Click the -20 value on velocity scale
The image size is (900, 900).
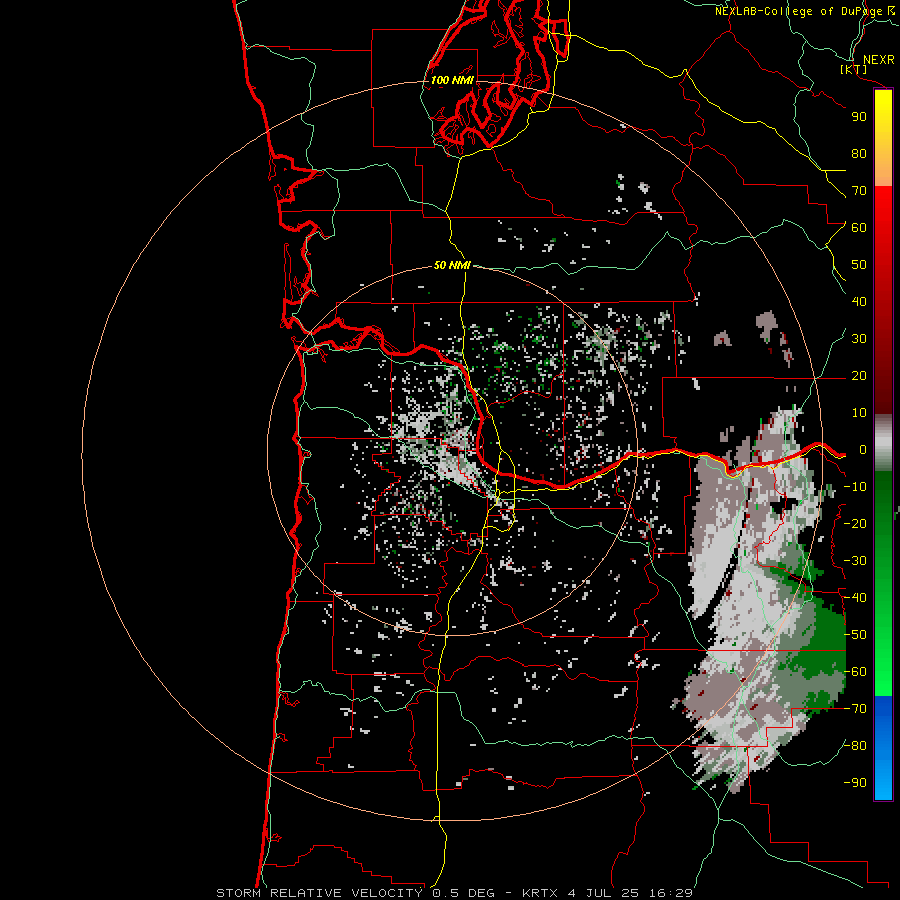point(855,523)
